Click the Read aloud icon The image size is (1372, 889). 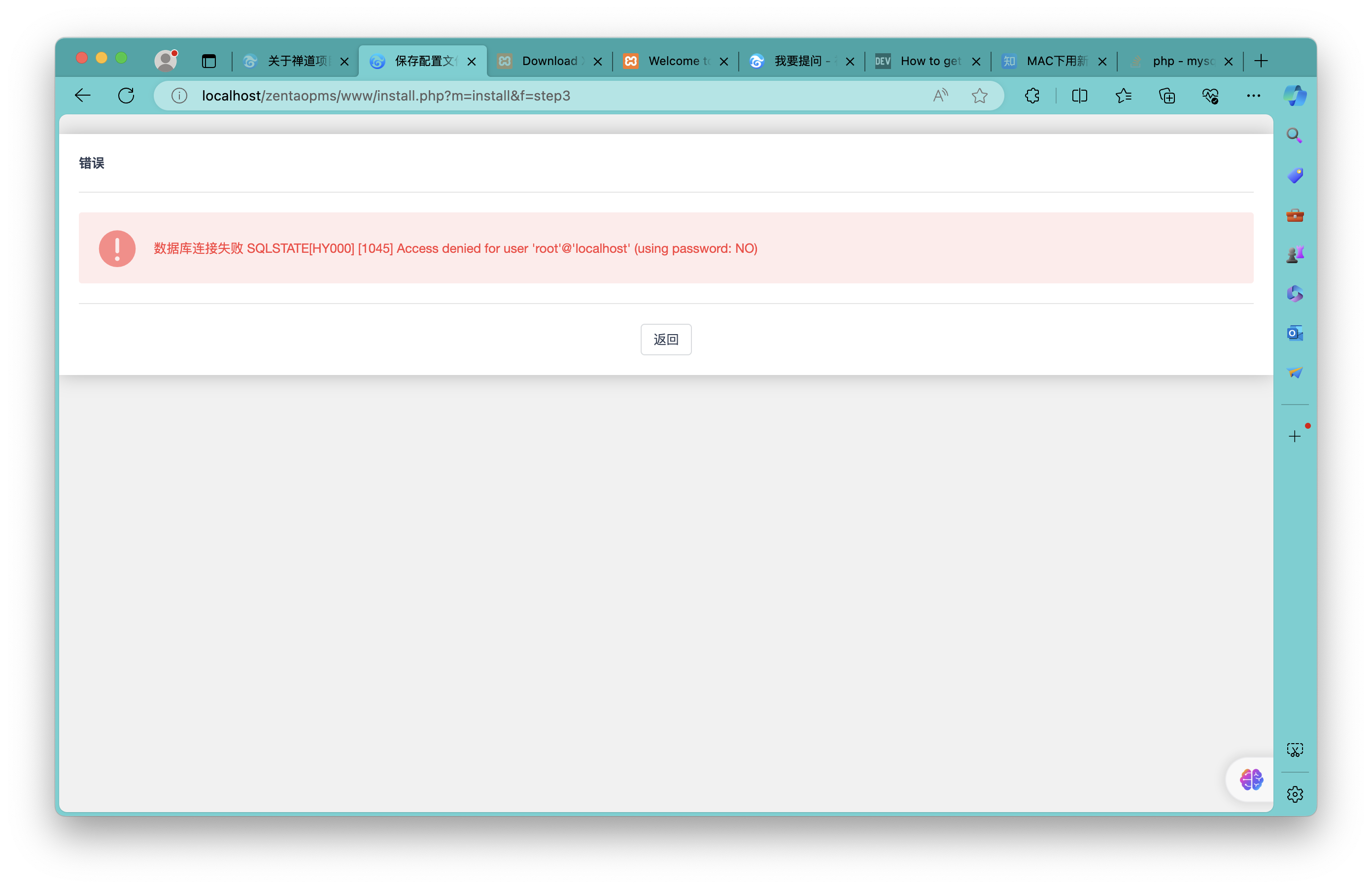point(940,95)
